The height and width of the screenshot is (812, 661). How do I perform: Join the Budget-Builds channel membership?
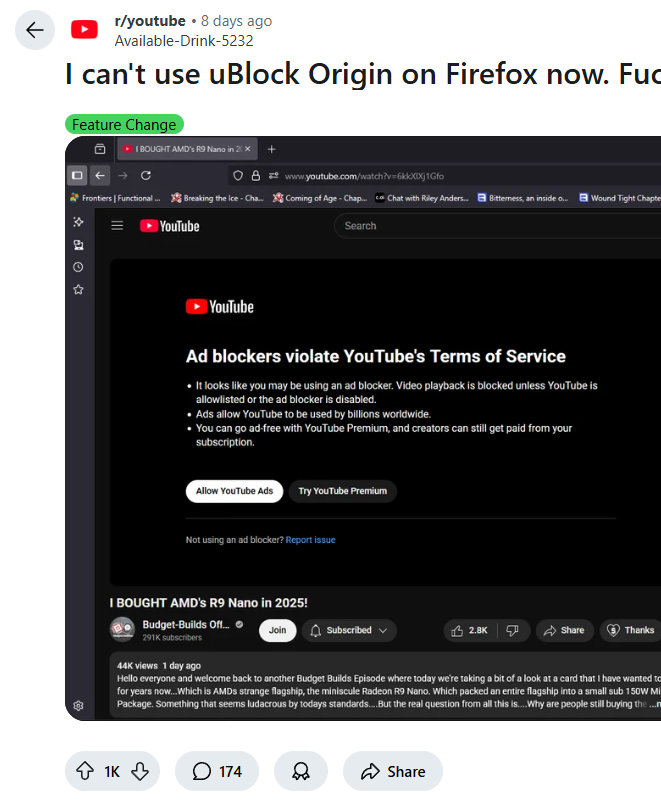(277, 630)
